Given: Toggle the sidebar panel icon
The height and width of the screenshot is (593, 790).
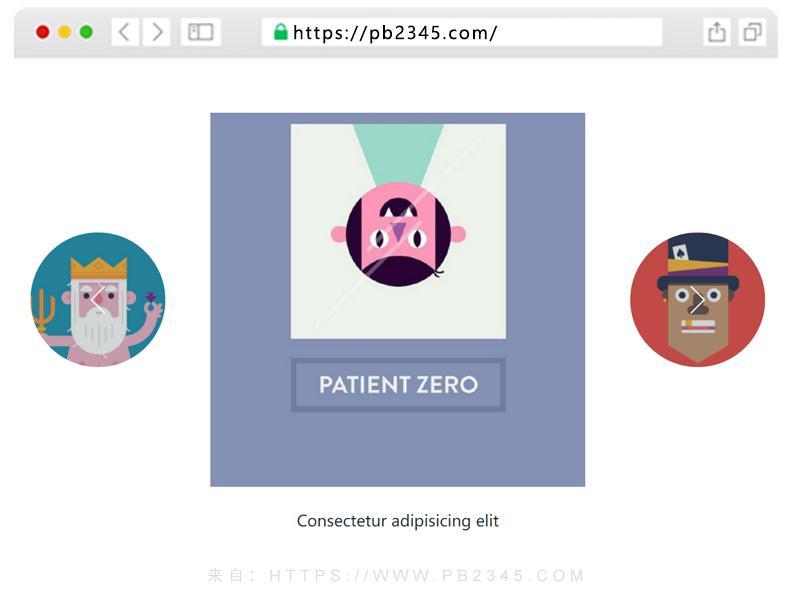Looking at the screenshot, I should click(201, 32).
